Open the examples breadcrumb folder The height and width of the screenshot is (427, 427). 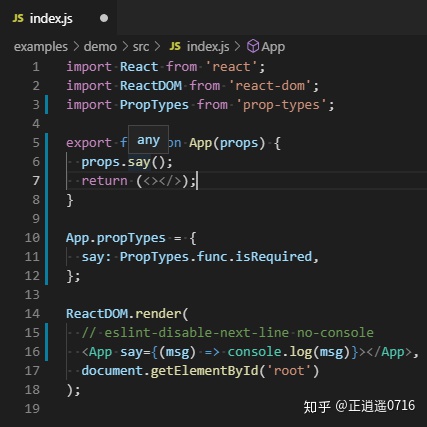tap(41, 47)
